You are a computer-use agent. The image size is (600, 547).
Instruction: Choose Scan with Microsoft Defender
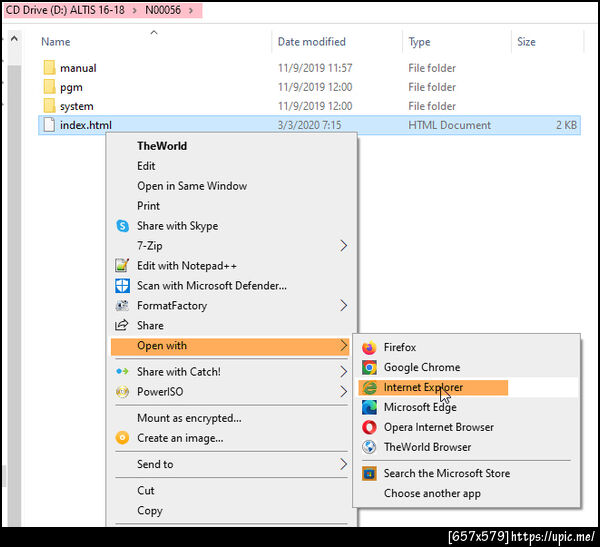click(x=212, y=286)
